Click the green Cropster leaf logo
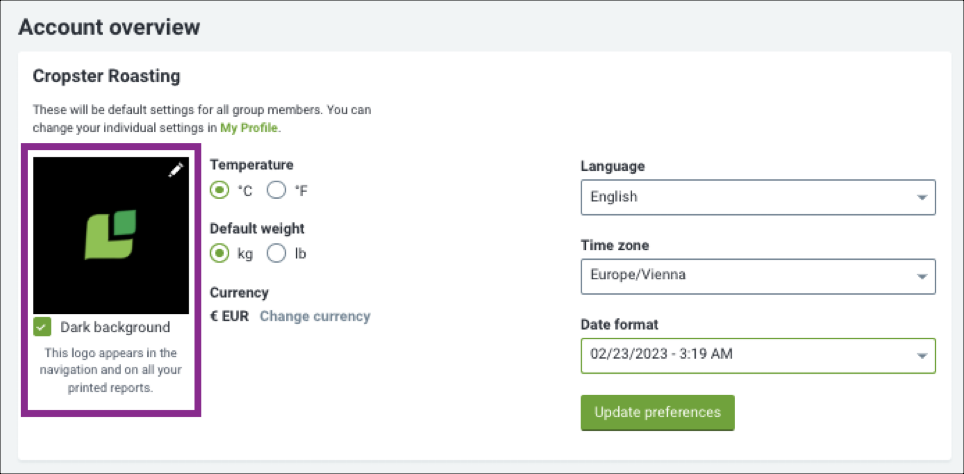Screen dimensions: 964x474 pyautogui.click(x=110, y=235)
